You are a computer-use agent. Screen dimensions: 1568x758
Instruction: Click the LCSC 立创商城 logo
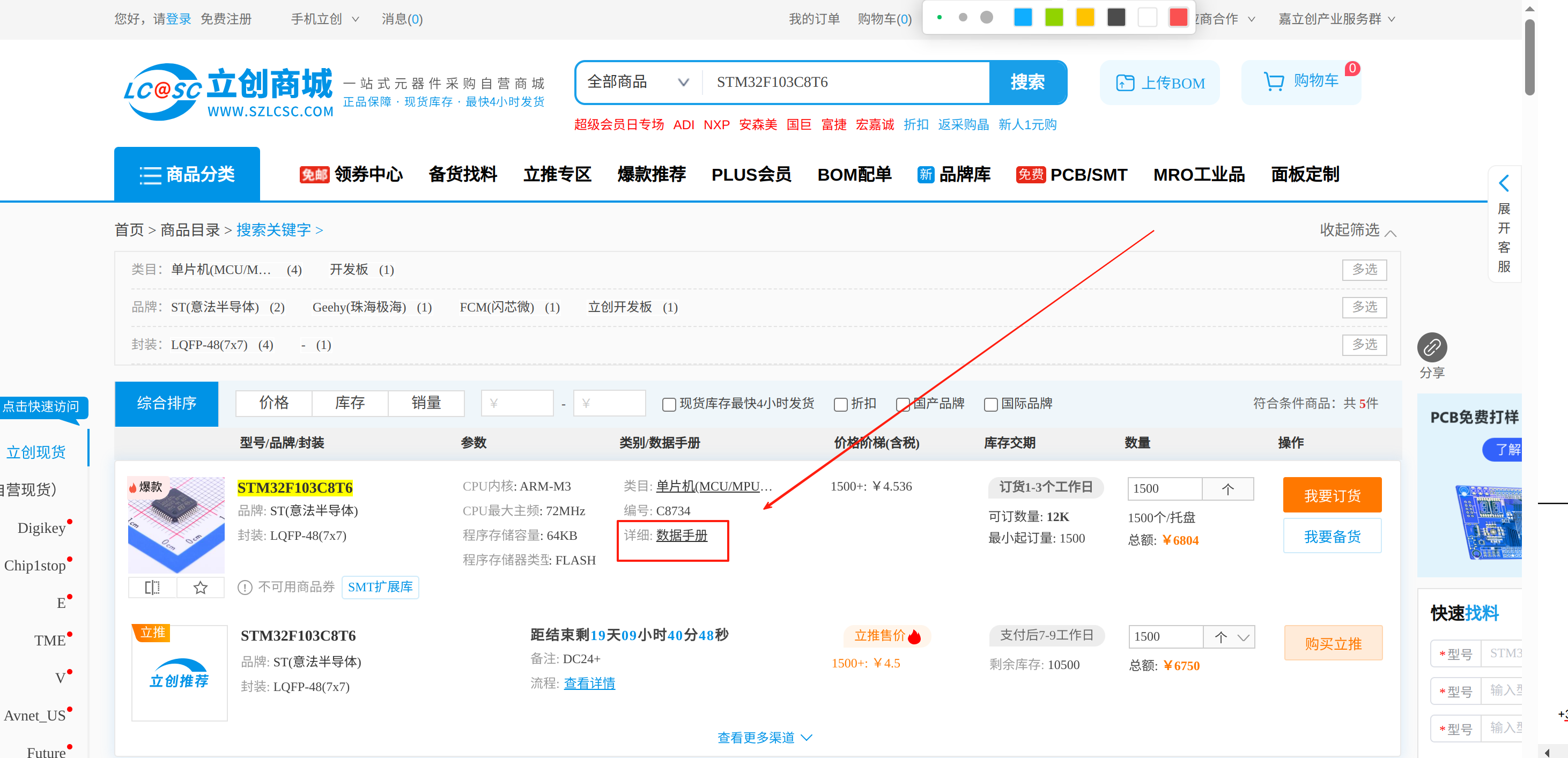click(229, 91)
